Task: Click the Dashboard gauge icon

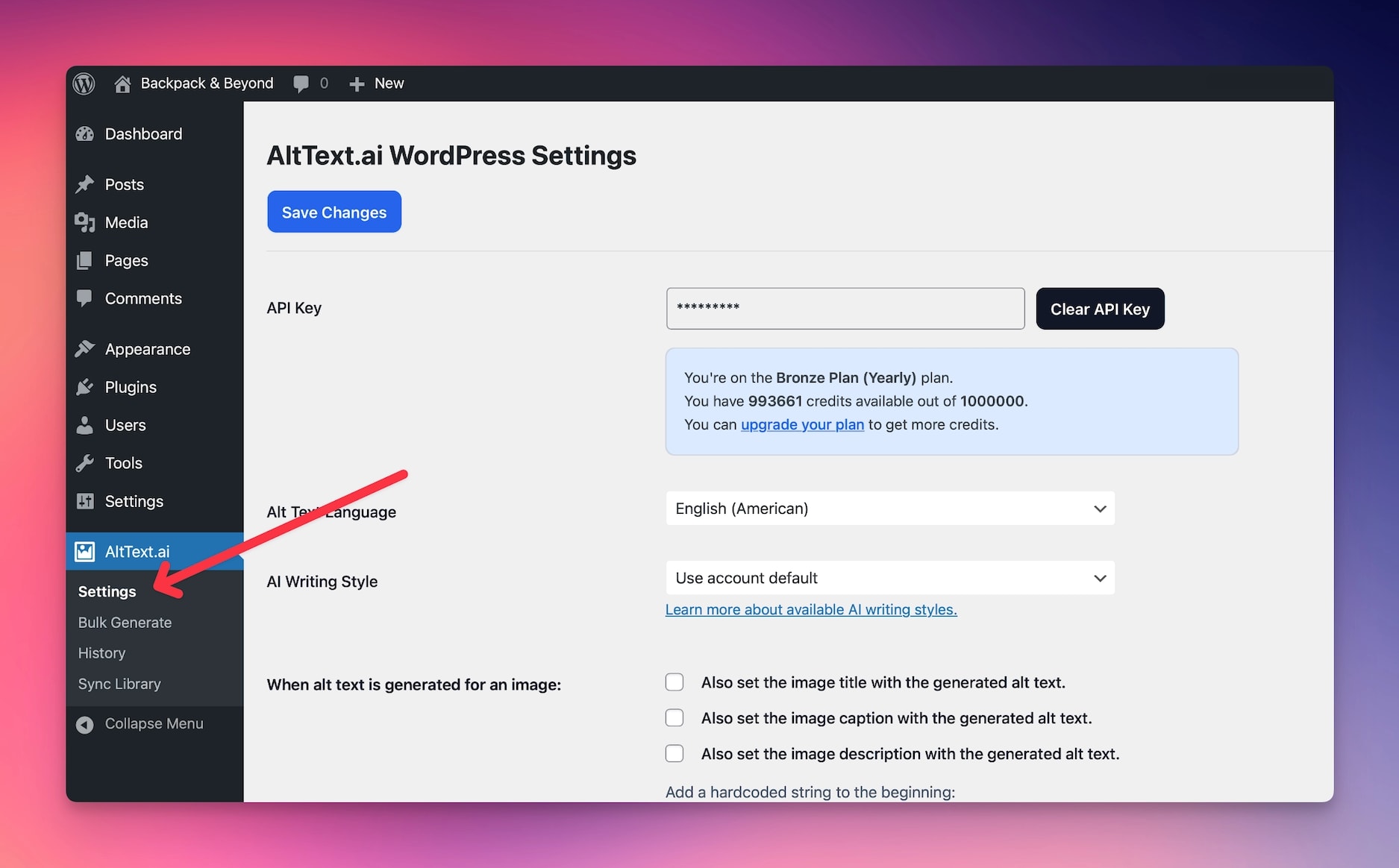Action: click(x=85, y=134)
